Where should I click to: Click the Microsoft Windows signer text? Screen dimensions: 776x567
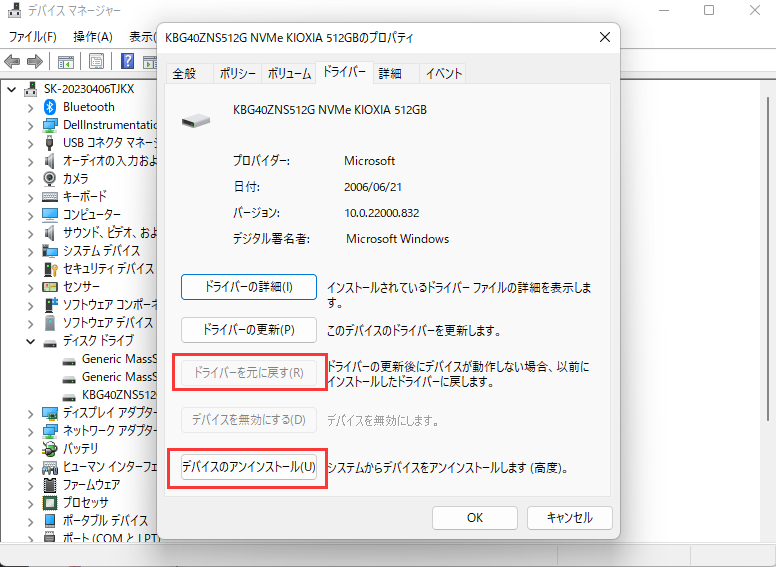397,239
